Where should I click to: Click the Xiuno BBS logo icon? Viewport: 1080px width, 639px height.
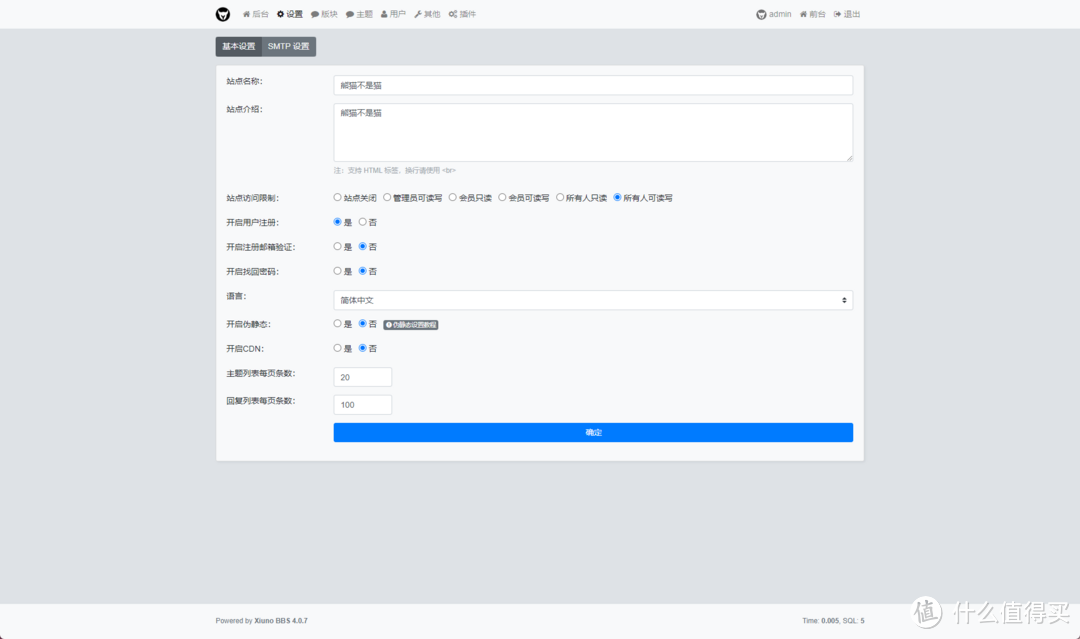point(223,14)
